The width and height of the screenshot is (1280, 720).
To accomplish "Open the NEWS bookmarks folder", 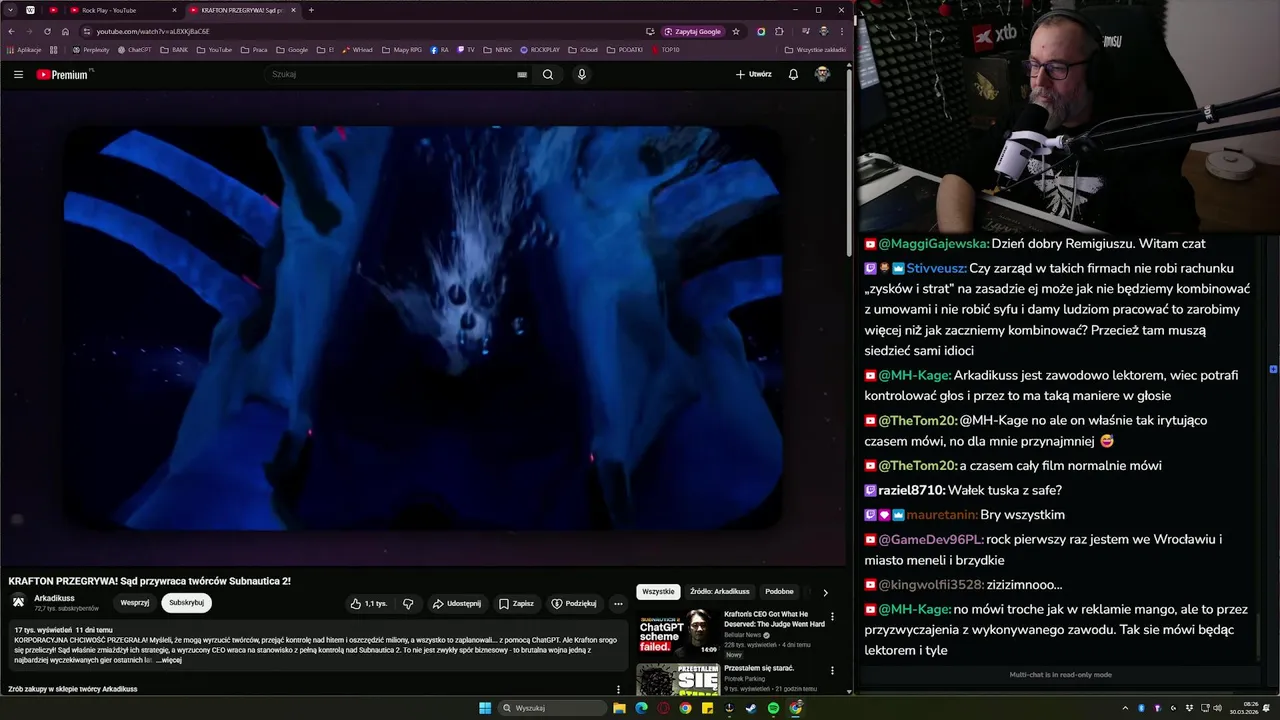I will tap(497, 49).
